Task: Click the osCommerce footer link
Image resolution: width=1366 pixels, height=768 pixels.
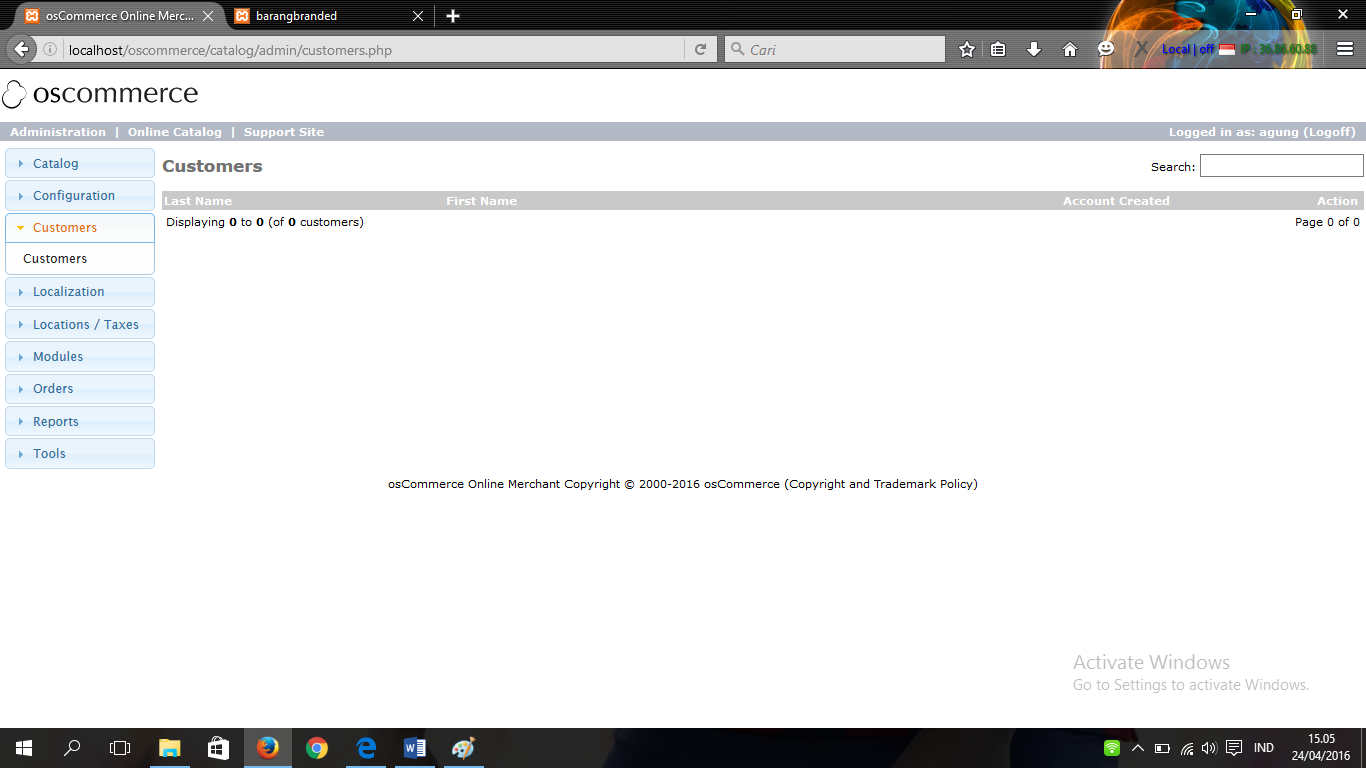Action: 742,484
